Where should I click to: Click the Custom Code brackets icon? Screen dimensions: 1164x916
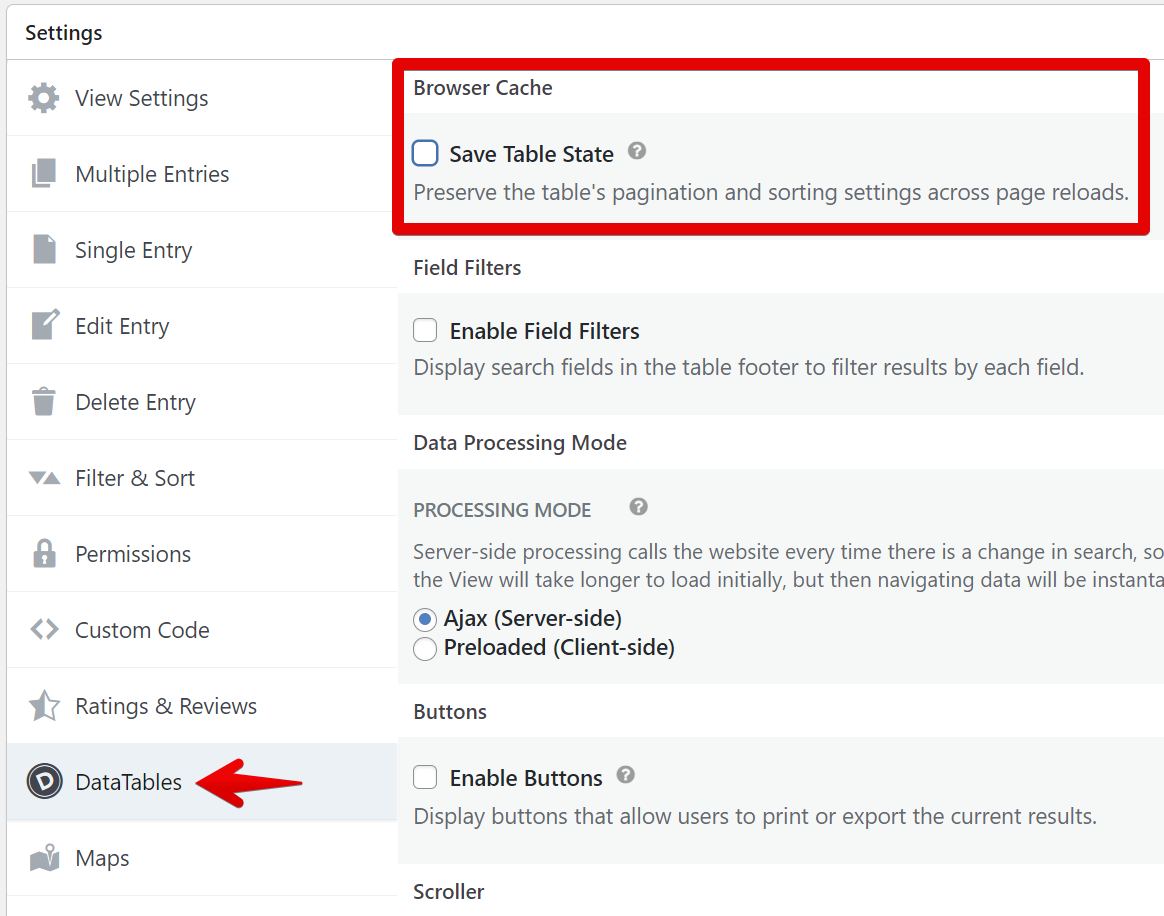(44, 630)
